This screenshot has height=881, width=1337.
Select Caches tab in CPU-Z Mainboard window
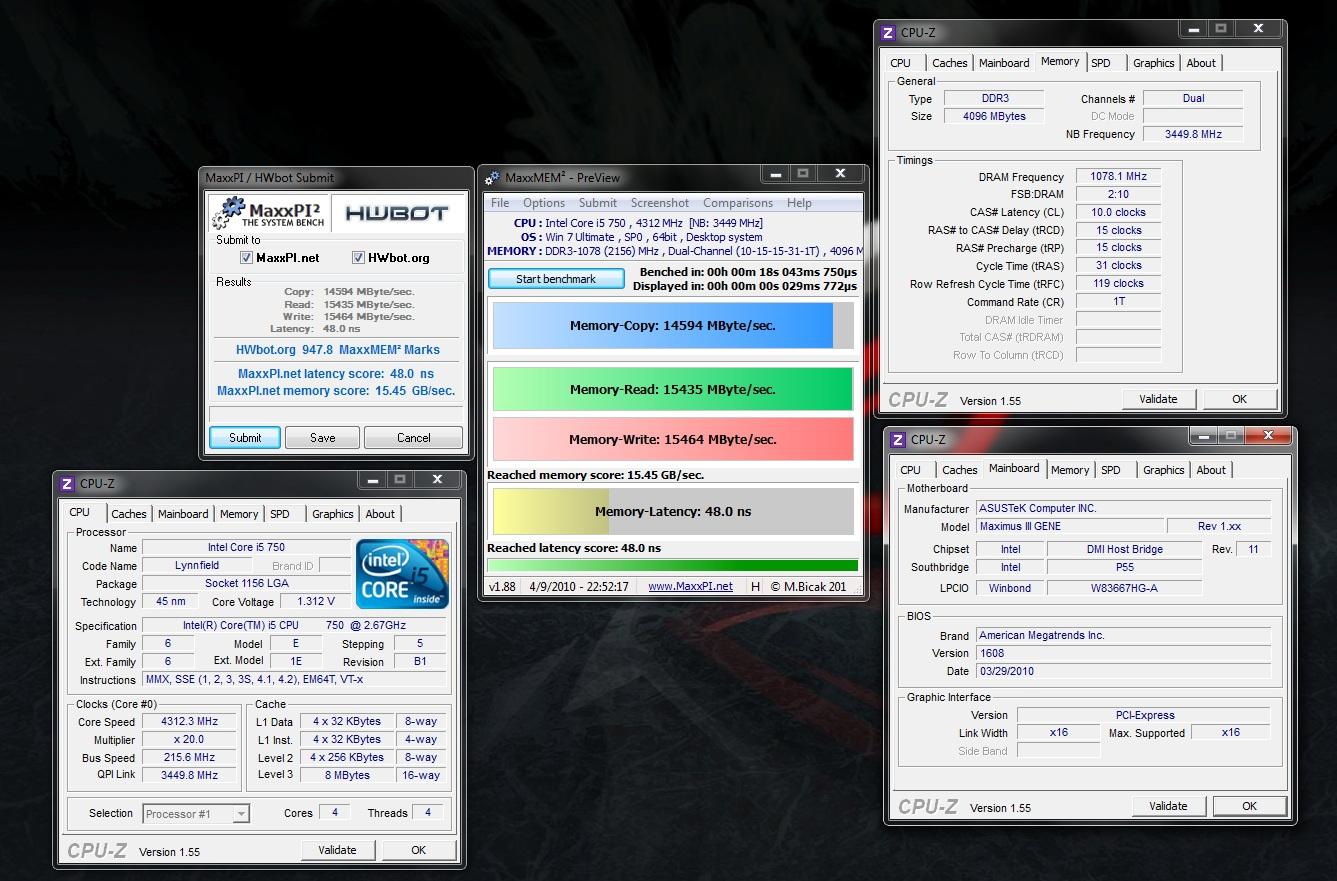coord(960,470)
